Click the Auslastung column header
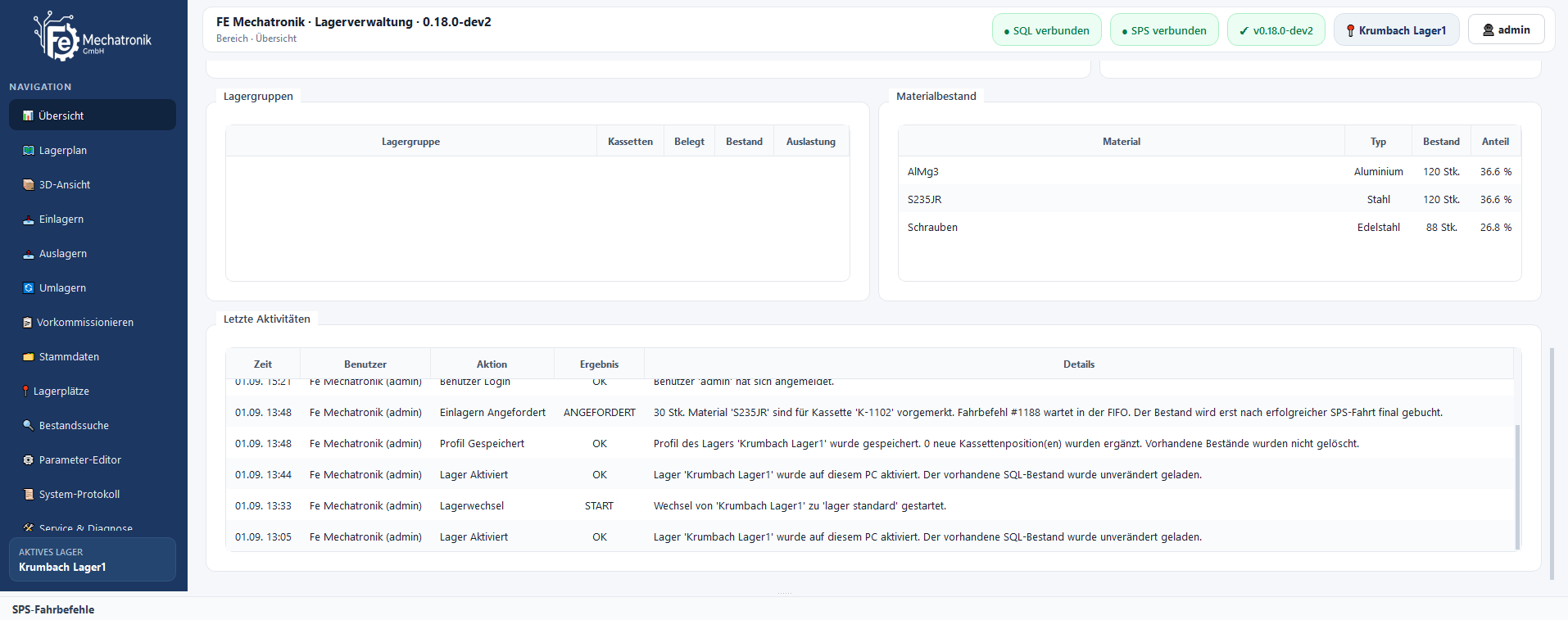1568x620 pixels. [x=811, y=142]
